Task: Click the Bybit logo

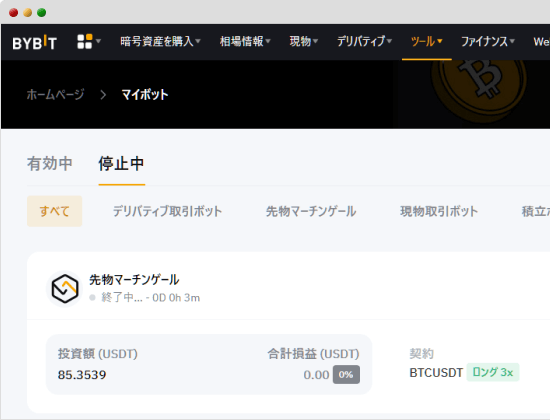Action: pos(34,42)
